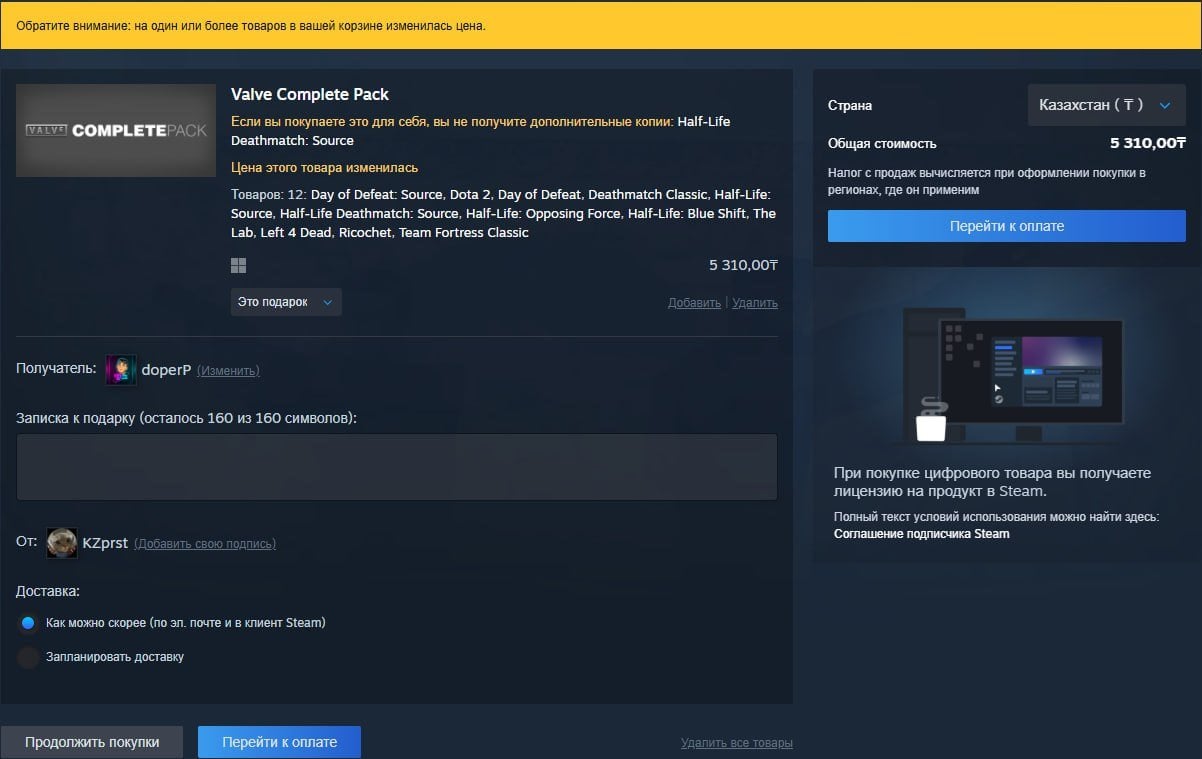Image resolution: width=1202 pixels, height=759 pixels.
Task: Open the Valve Complete Pack cover image
Action: [x=115, y=130]
